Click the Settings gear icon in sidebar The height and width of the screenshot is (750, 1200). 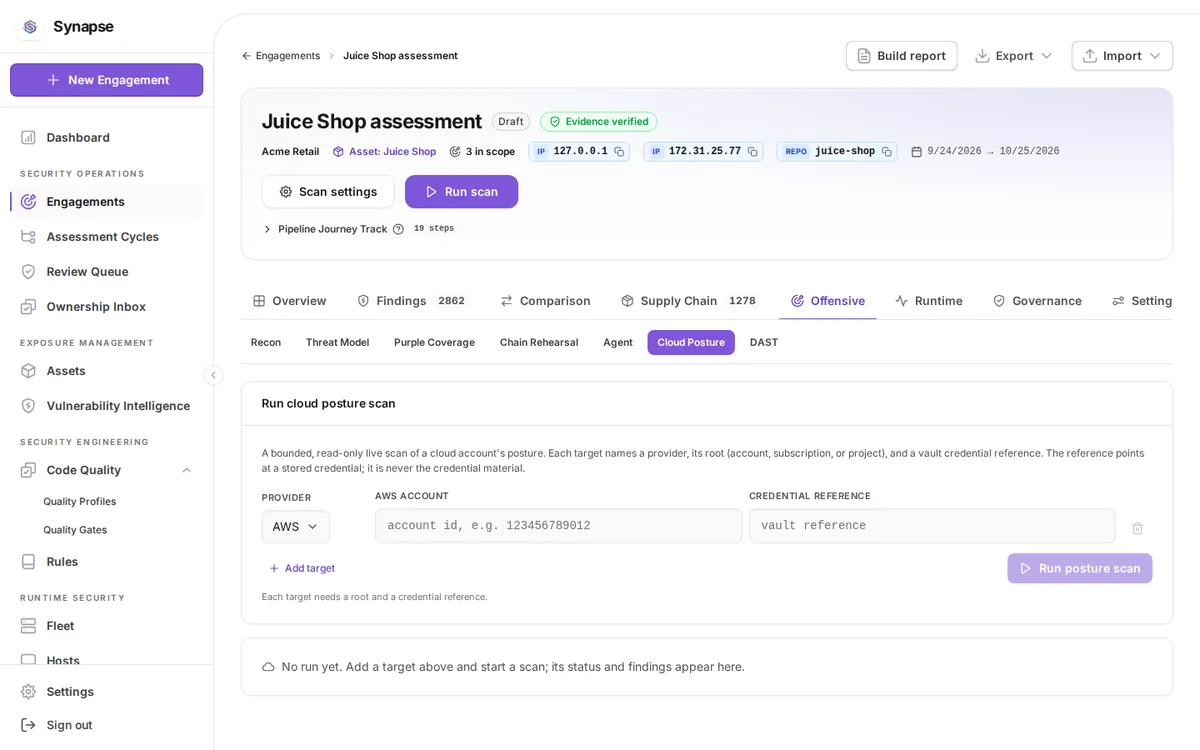coord(28,691)
